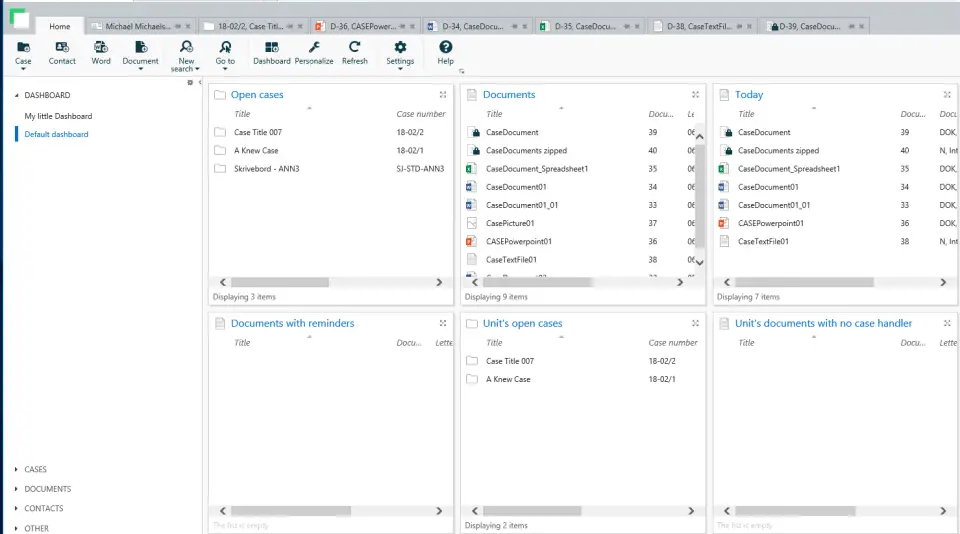Maximize the Today widget
Image resolution: width=960 pixels, height=534 pixels.
point(947,94)
